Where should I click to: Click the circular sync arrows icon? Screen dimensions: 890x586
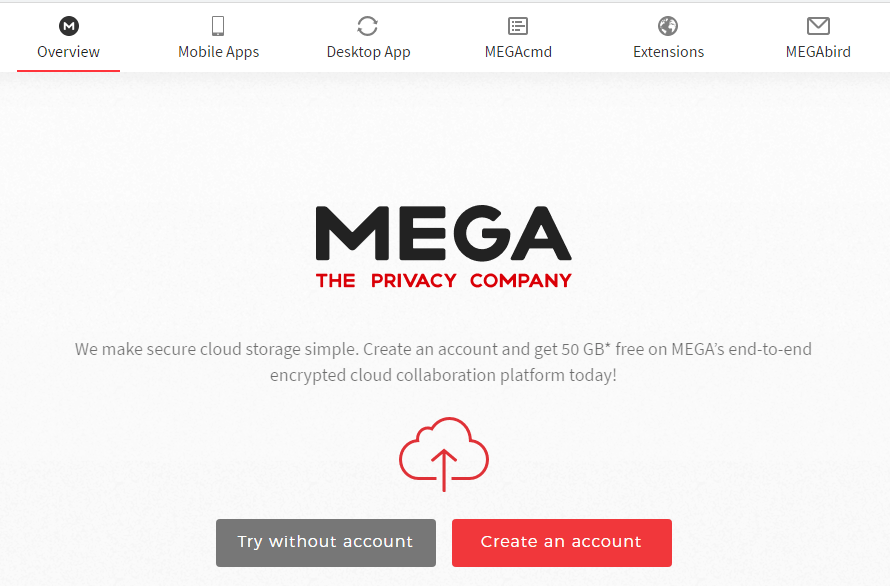point(367,26)
